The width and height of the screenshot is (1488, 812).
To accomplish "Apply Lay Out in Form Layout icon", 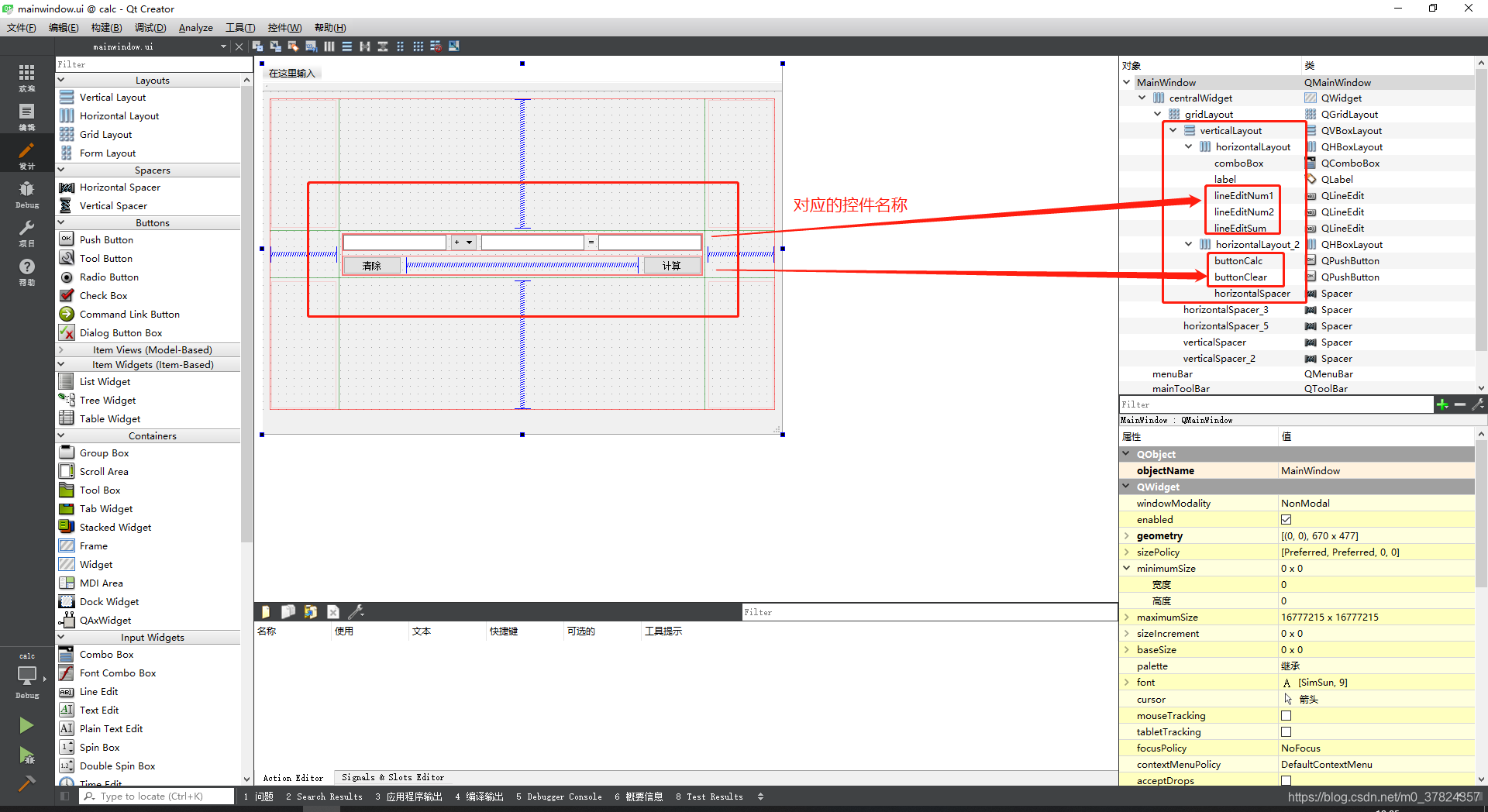I will [x=401, y=46].
